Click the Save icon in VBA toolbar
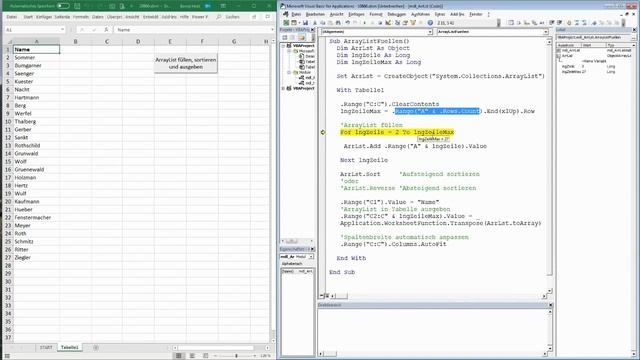 coord(305,23)
